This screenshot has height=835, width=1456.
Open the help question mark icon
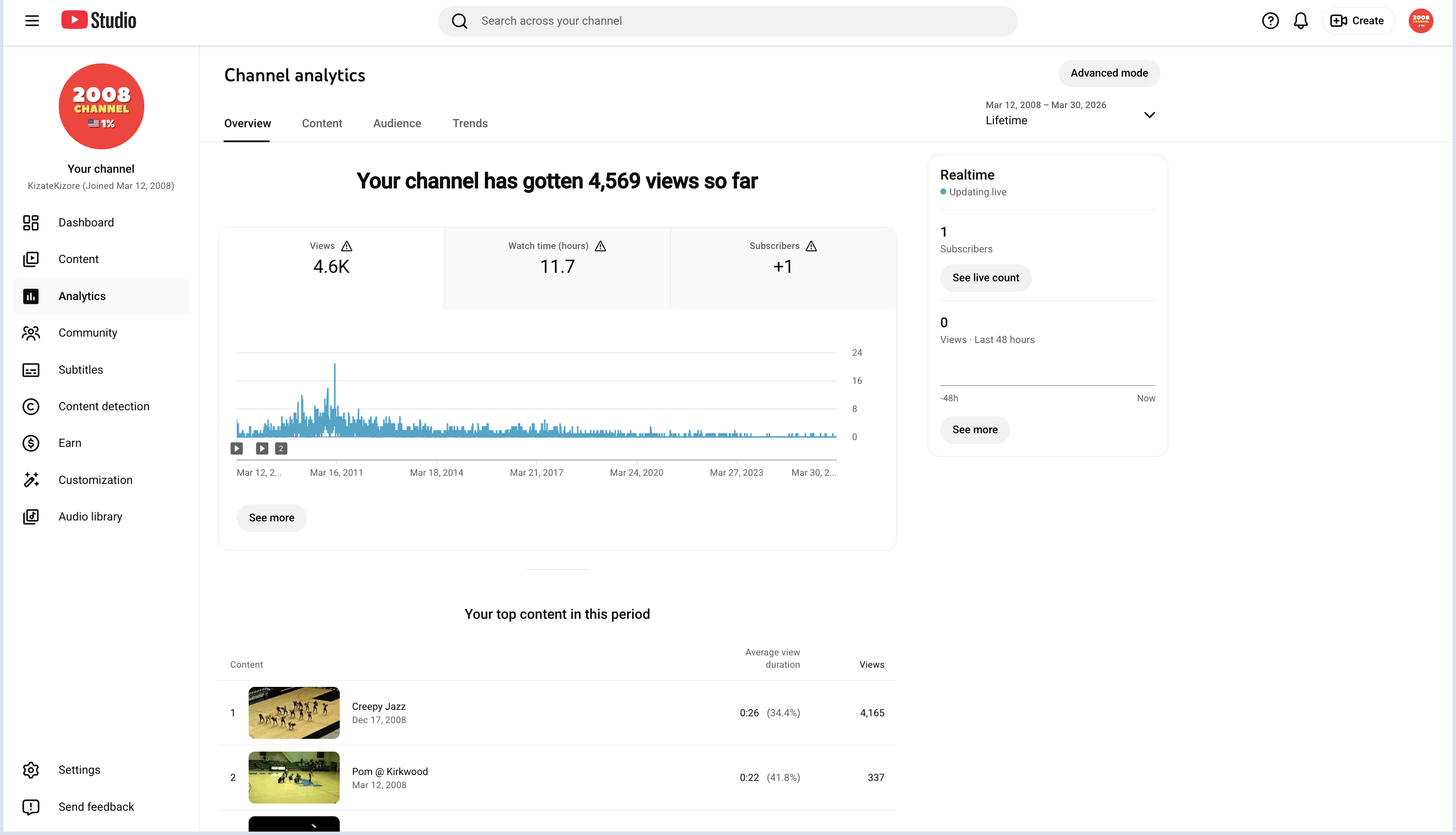1270,21
